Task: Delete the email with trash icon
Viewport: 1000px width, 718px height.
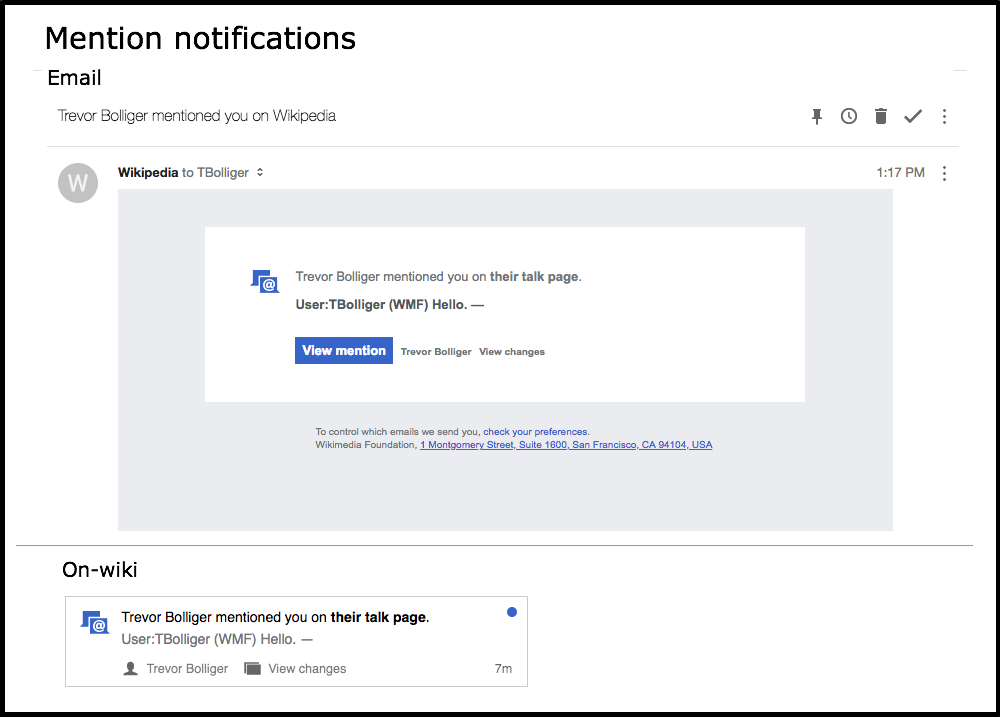Action: (881, 116)
